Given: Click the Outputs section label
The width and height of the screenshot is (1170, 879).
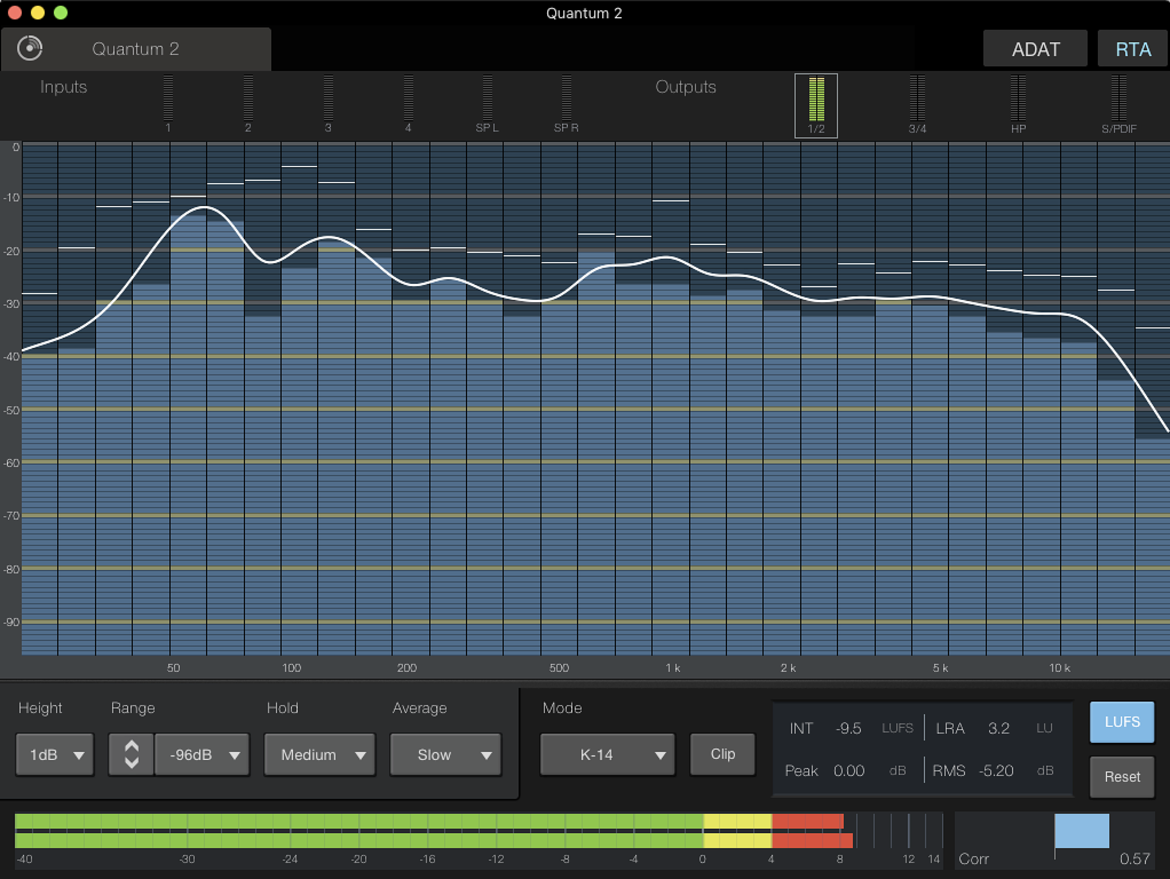Looking at the screenshot, I should pos(686,87).
